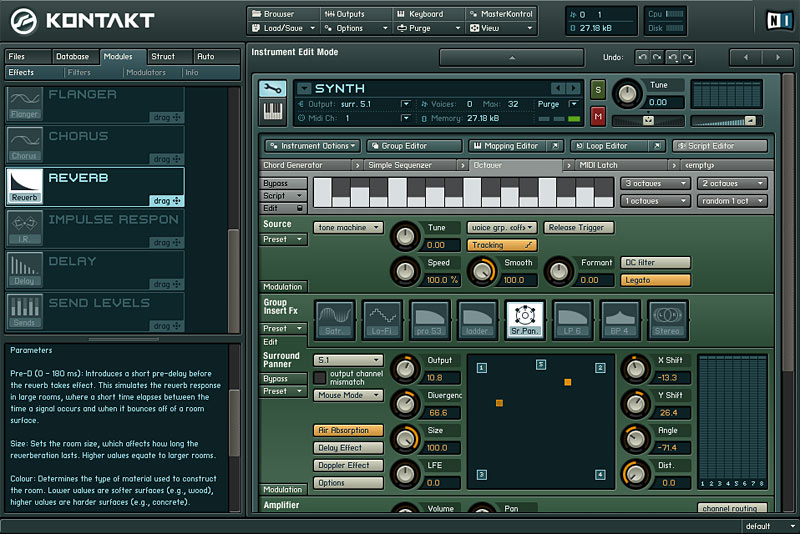800x534 pixels.
Task: Mute the instrument with red M button
Action: (598, 116)
